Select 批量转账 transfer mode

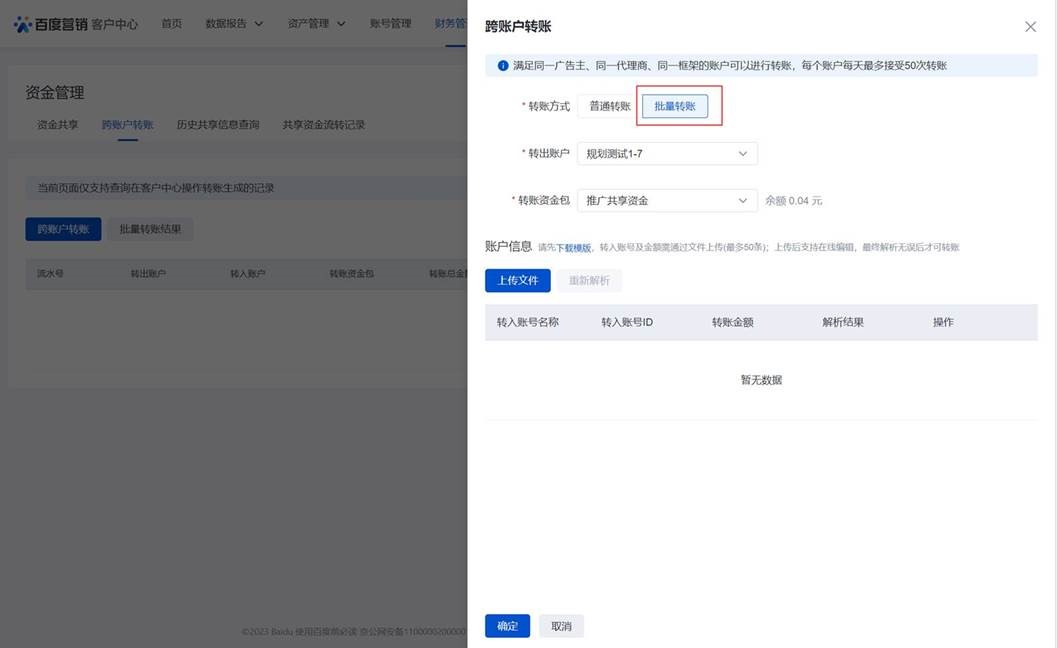[x=675, y=106]
